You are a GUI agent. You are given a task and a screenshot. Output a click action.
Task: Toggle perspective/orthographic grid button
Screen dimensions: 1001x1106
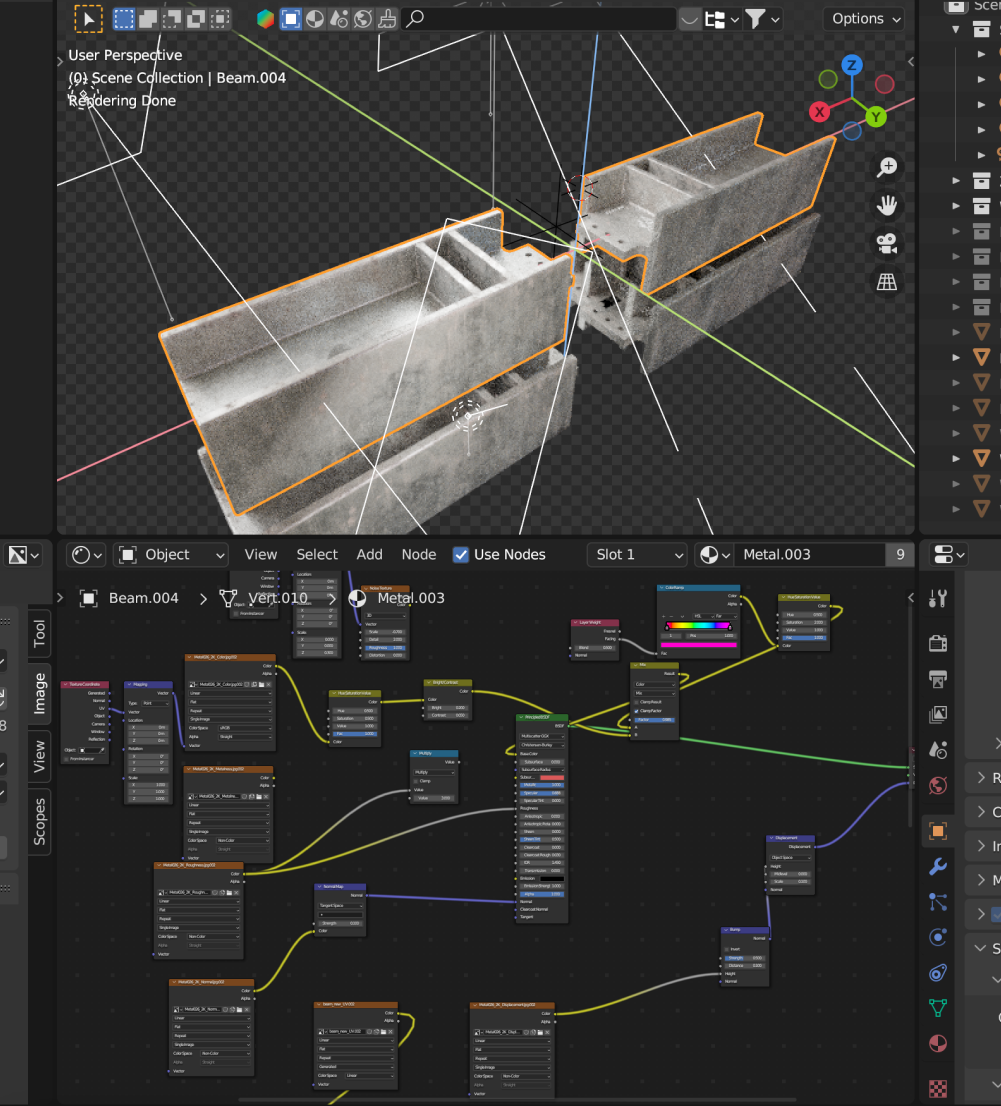(x=887, y=282)
